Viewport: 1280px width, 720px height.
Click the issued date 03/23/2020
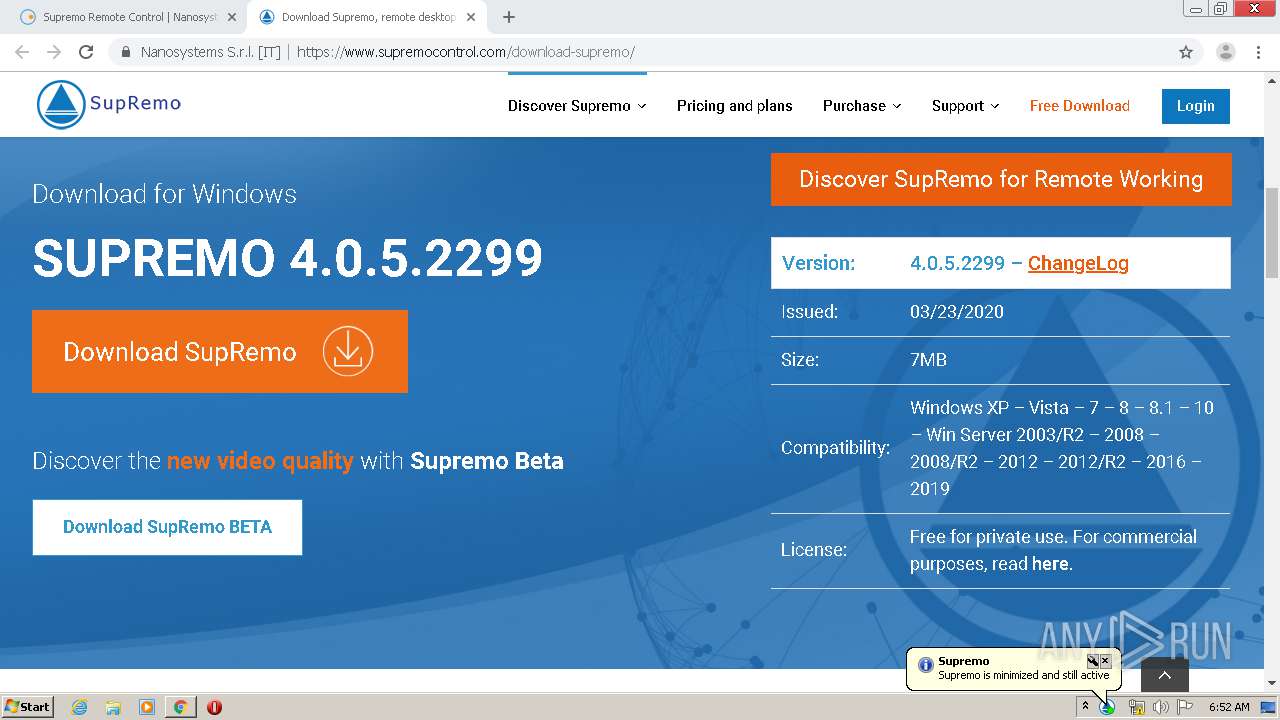[957, 312]
